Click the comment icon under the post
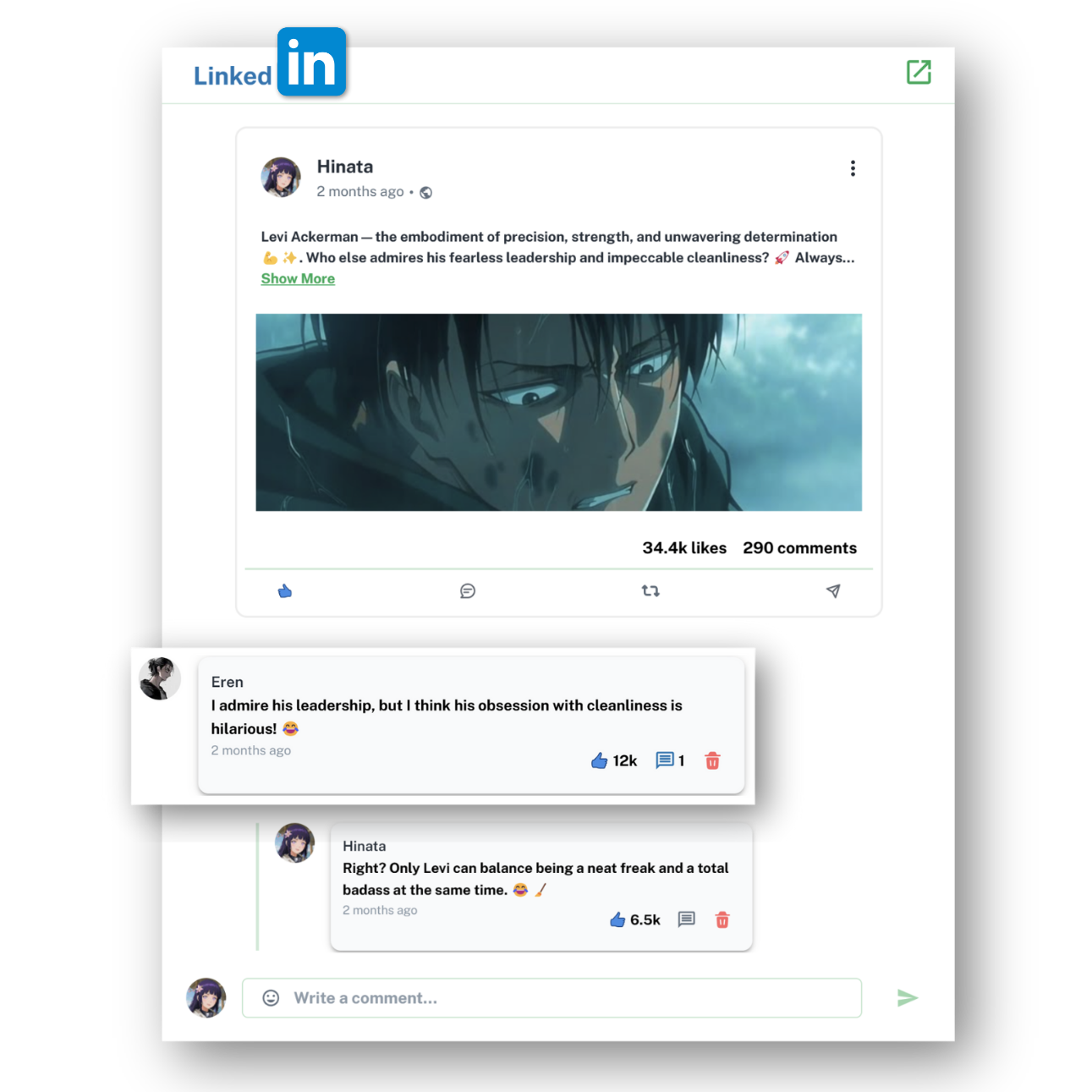This screenshot has height=1092, width=1092. (x=468, y=591)
